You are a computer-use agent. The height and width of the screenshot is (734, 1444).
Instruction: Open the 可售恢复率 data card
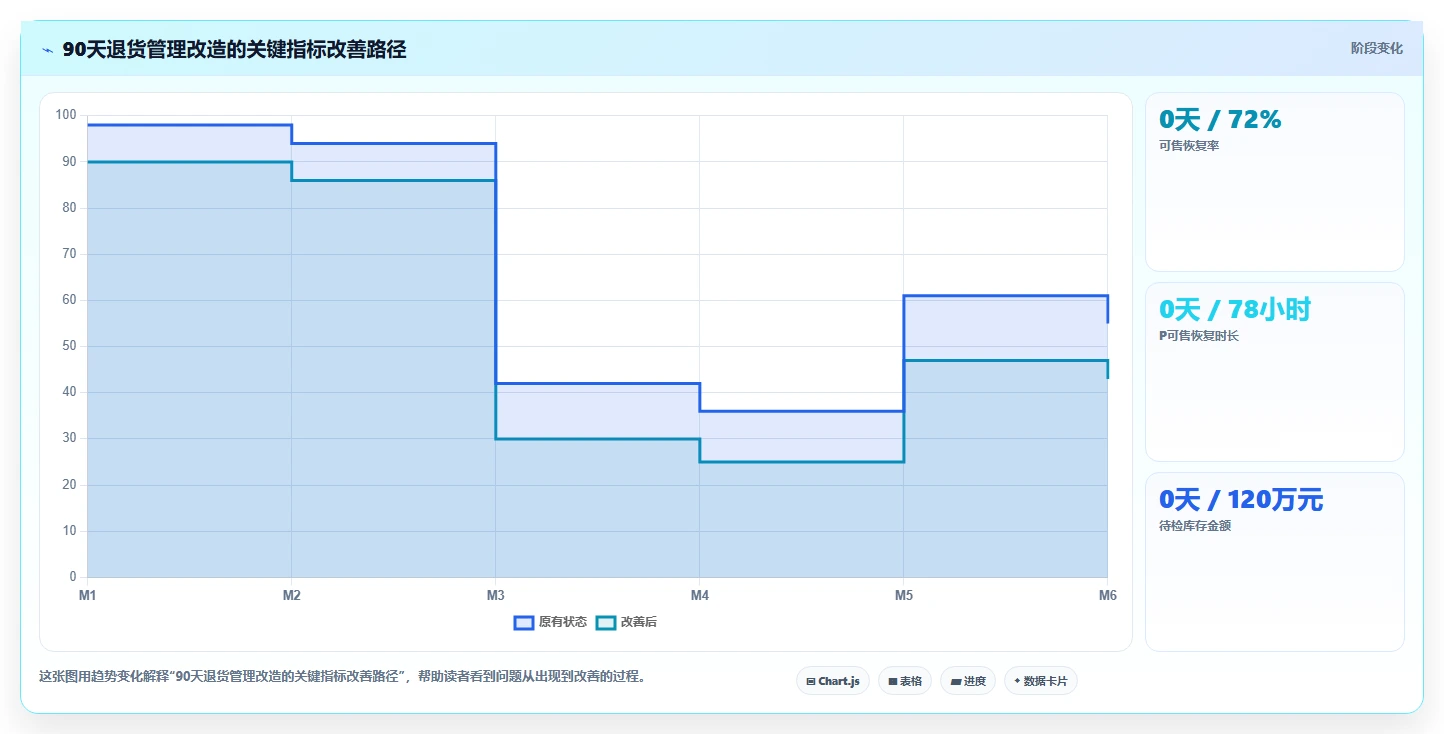coord(1275,182)
